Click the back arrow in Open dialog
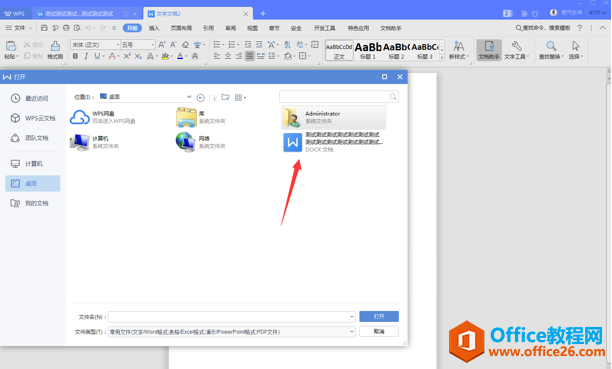 tap(201, 97)
